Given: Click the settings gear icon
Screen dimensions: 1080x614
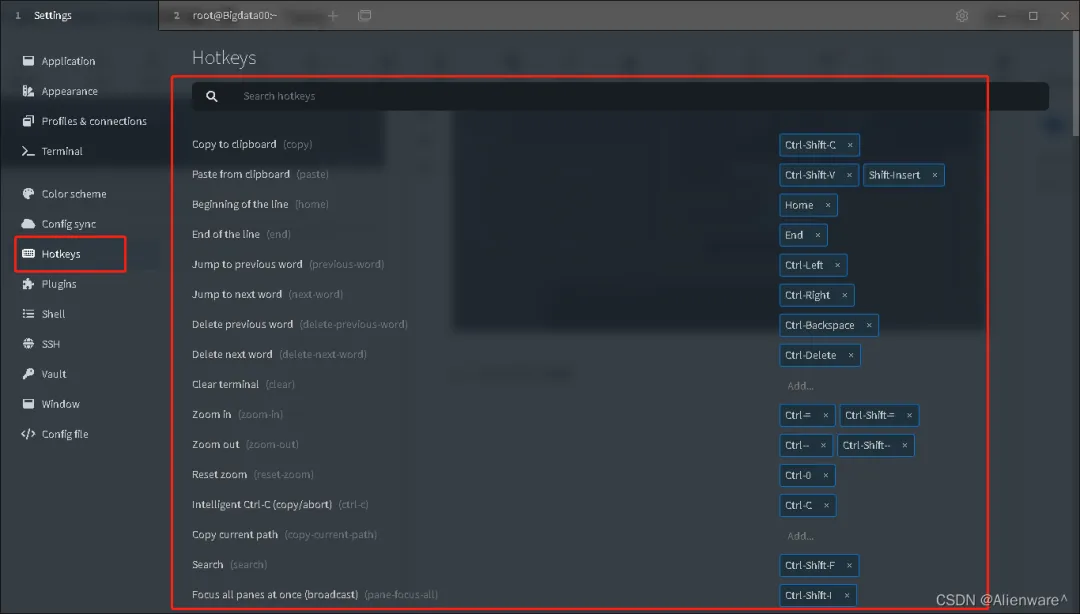Looking at the screenshot, I should pyautogui.click(x=962, y=15).
